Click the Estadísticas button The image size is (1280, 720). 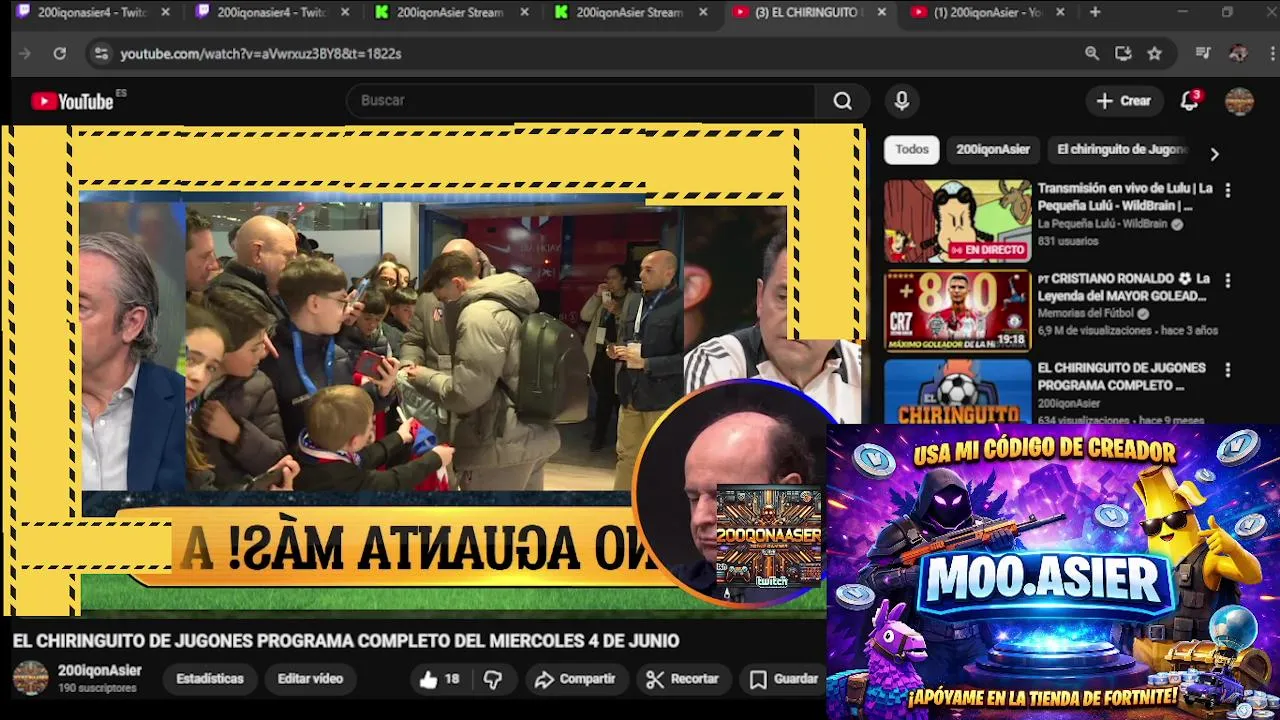pos(210,679)
